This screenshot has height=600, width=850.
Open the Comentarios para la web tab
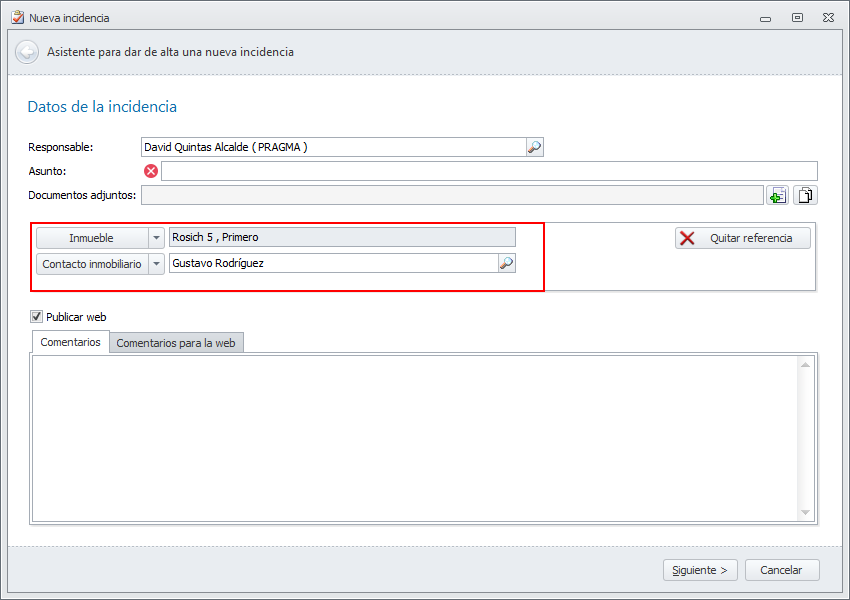(176, 343)
